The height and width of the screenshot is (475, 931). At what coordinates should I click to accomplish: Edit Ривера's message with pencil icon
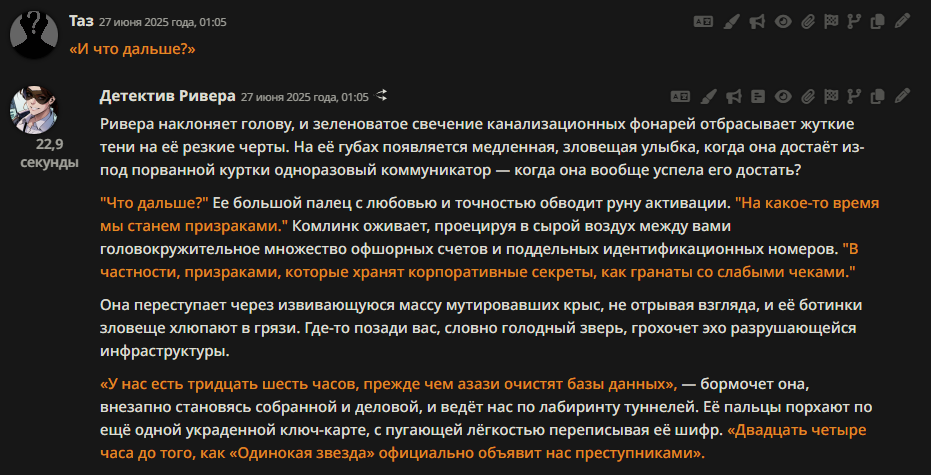(x=902, y=96)
